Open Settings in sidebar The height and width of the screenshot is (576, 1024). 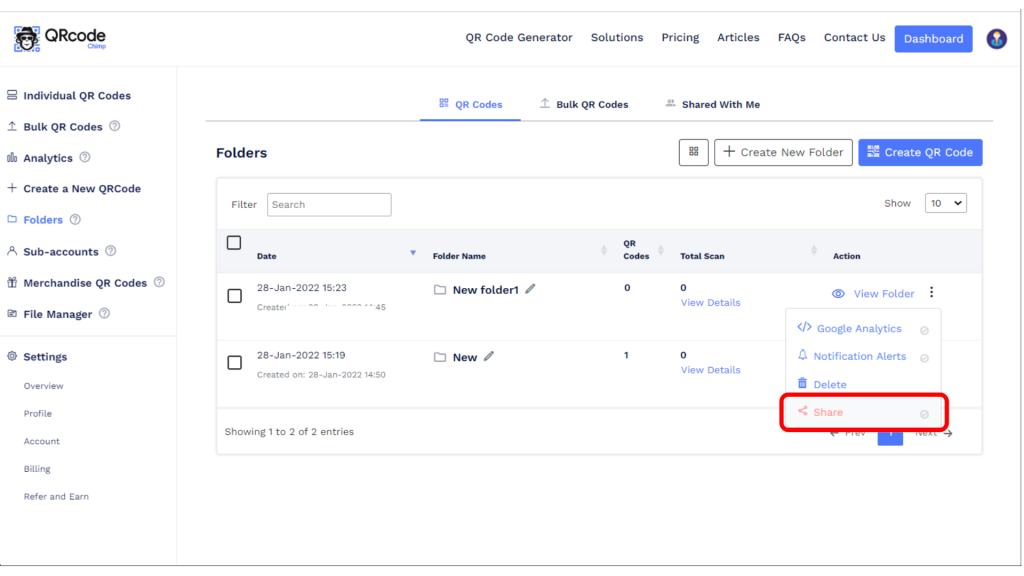point(45,357)
